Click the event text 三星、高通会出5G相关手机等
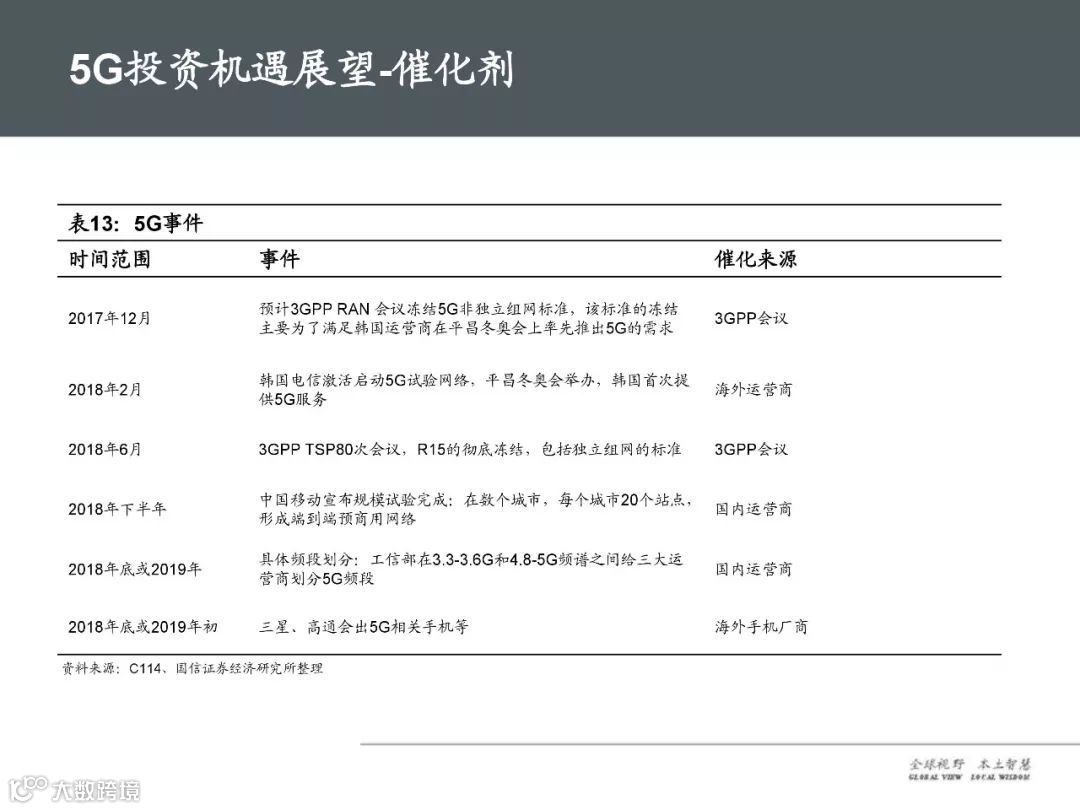This screenshot has height=810, width=1080. pos(364,627)
